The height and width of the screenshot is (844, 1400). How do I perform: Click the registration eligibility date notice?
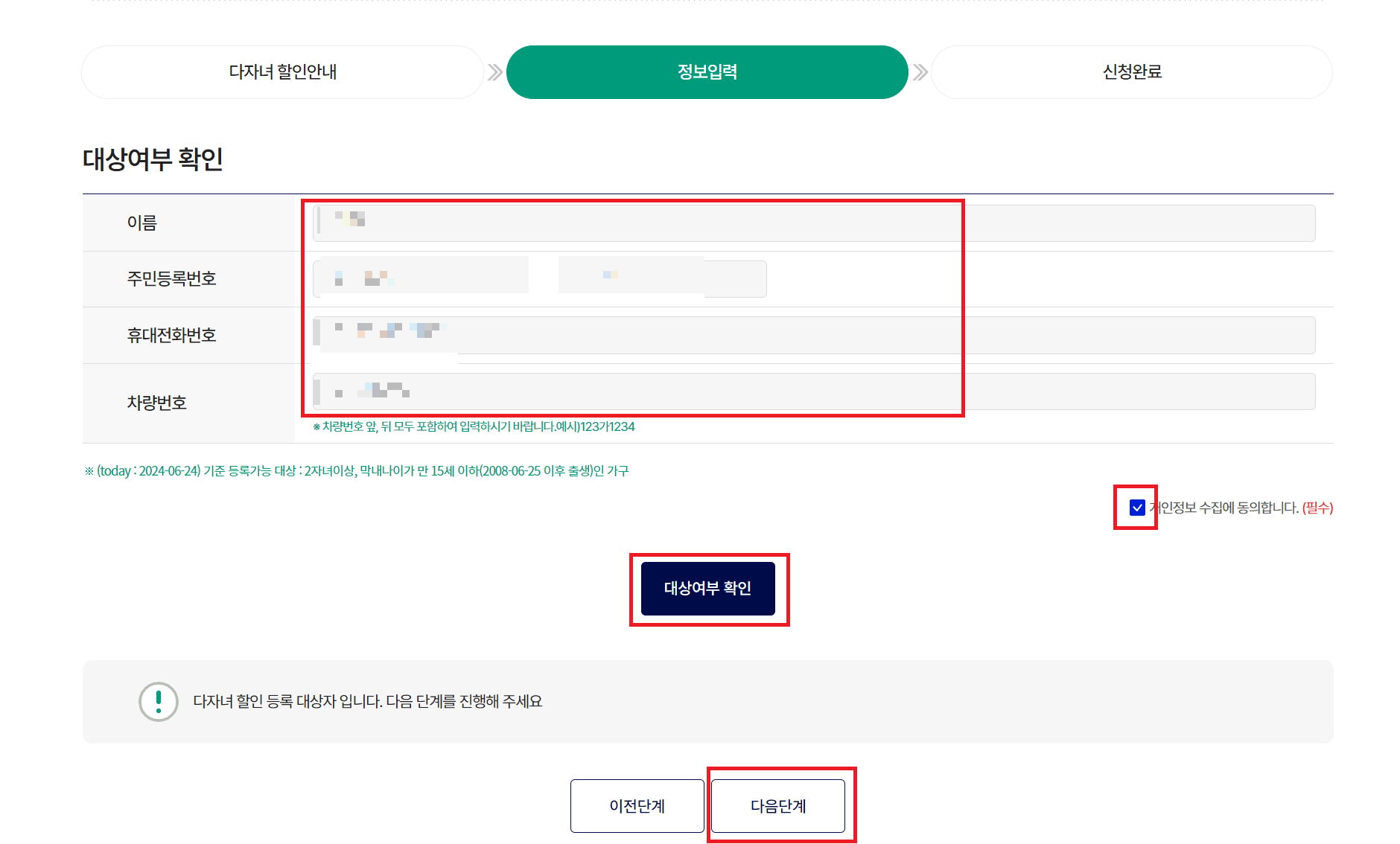[357, 470]
